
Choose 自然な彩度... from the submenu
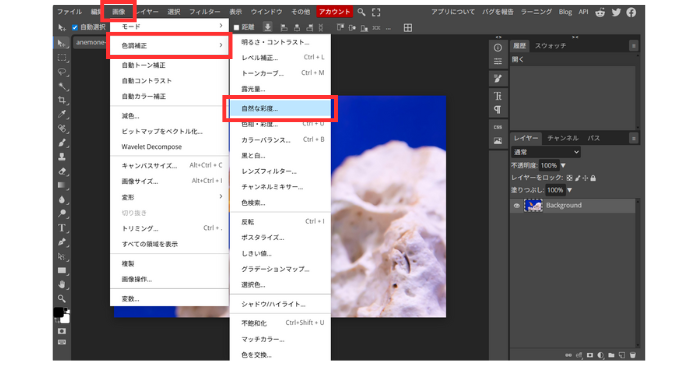point(280,108)
